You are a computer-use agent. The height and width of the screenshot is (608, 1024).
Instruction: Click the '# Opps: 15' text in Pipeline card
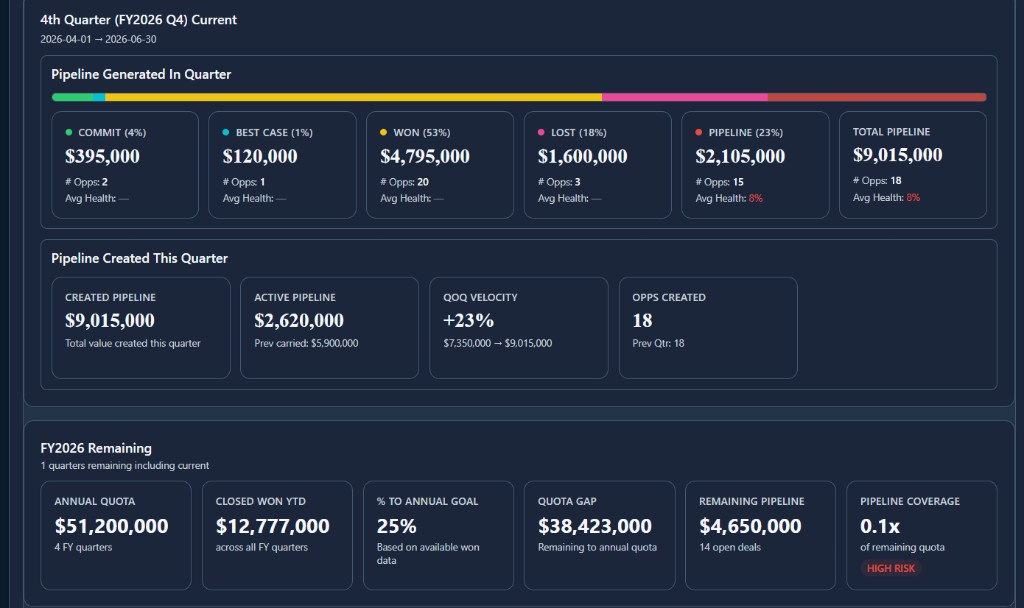pos(719,182)
